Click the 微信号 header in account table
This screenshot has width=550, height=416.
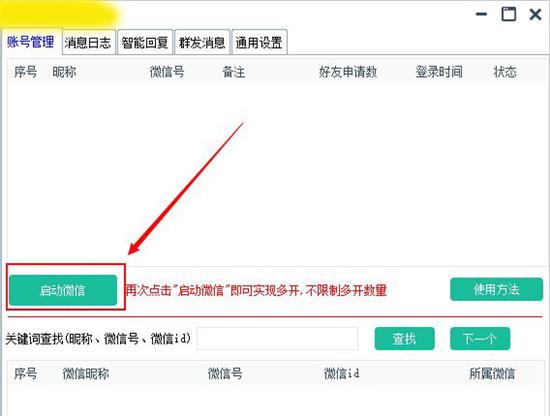[167, 72]
